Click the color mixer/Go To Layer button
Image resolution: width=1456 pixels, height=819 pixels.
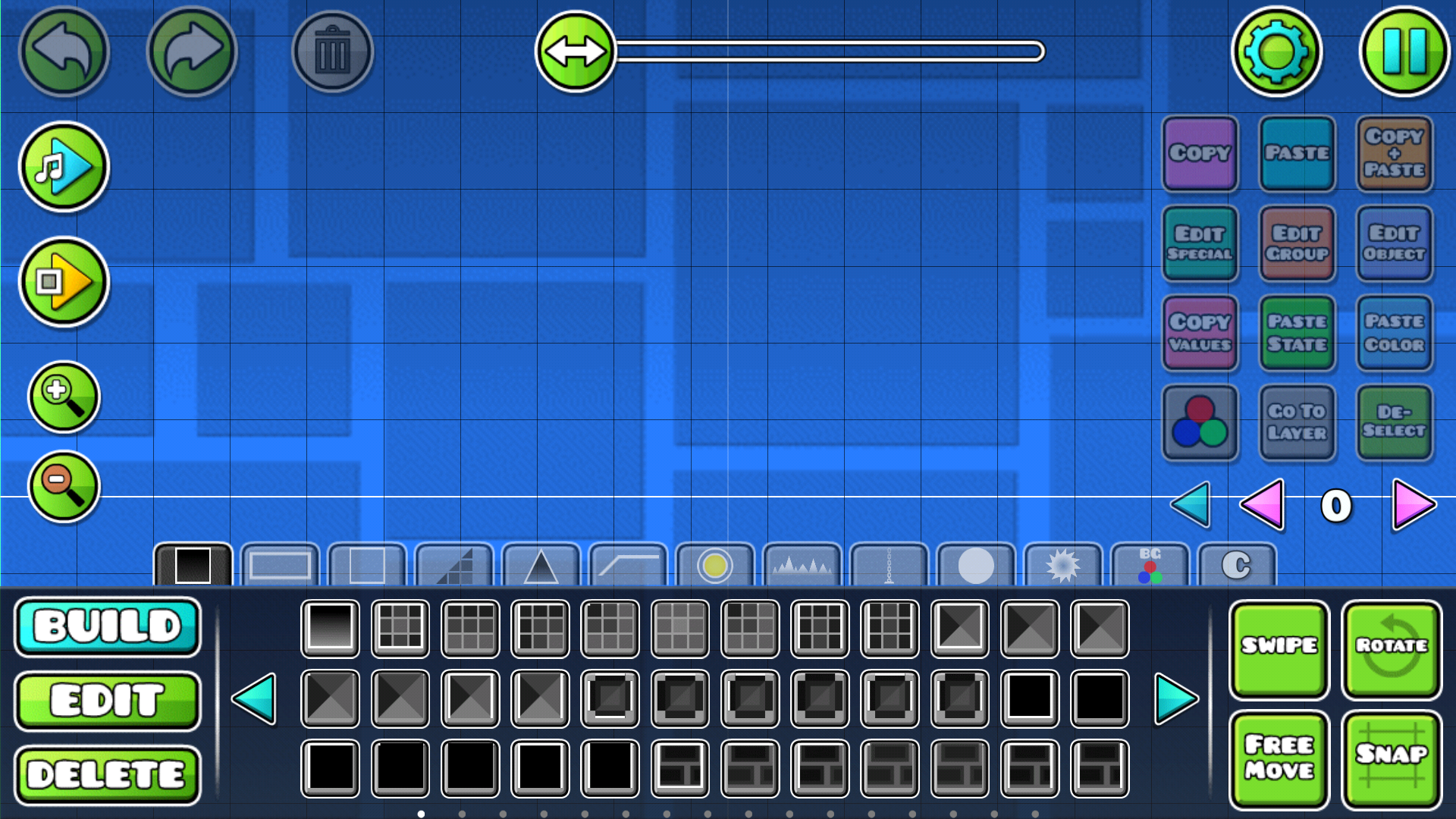coord(1295,421)
